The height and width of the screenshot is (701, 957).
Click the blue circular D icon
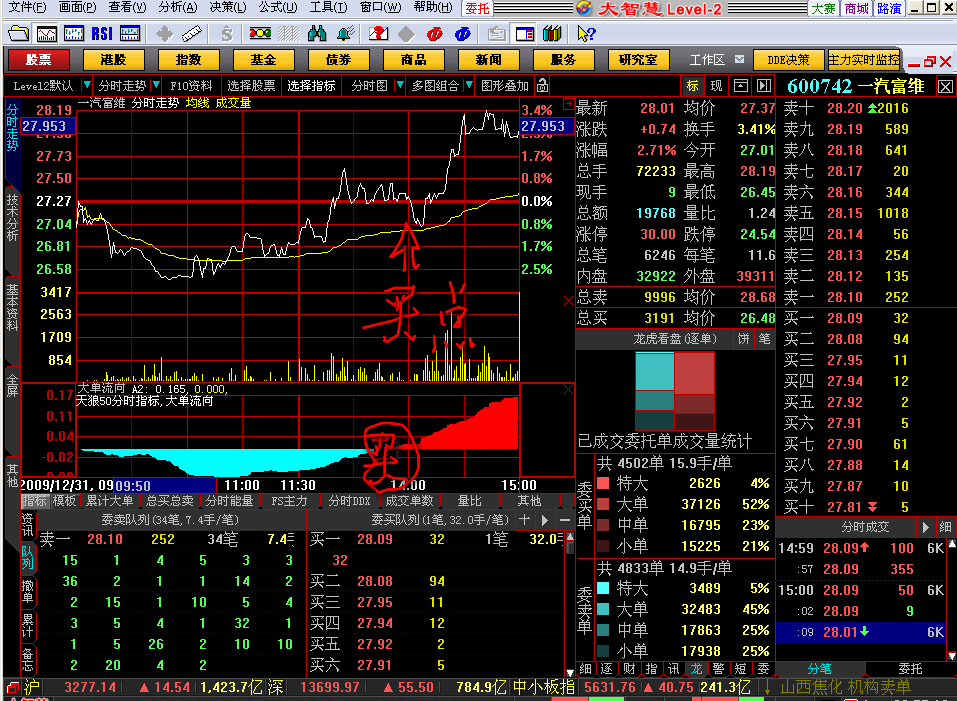click(463, 34)
